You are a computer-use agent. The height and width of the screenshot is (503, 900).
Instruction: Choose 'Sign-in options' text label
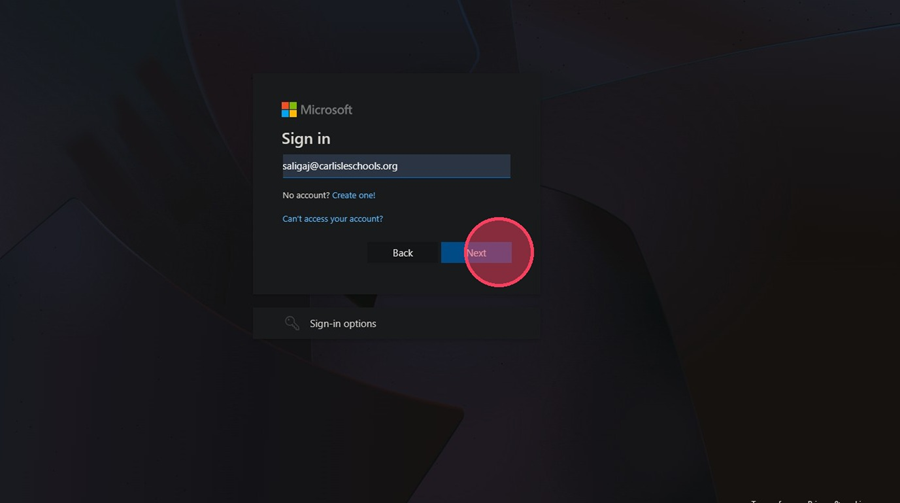click(343, 324)
